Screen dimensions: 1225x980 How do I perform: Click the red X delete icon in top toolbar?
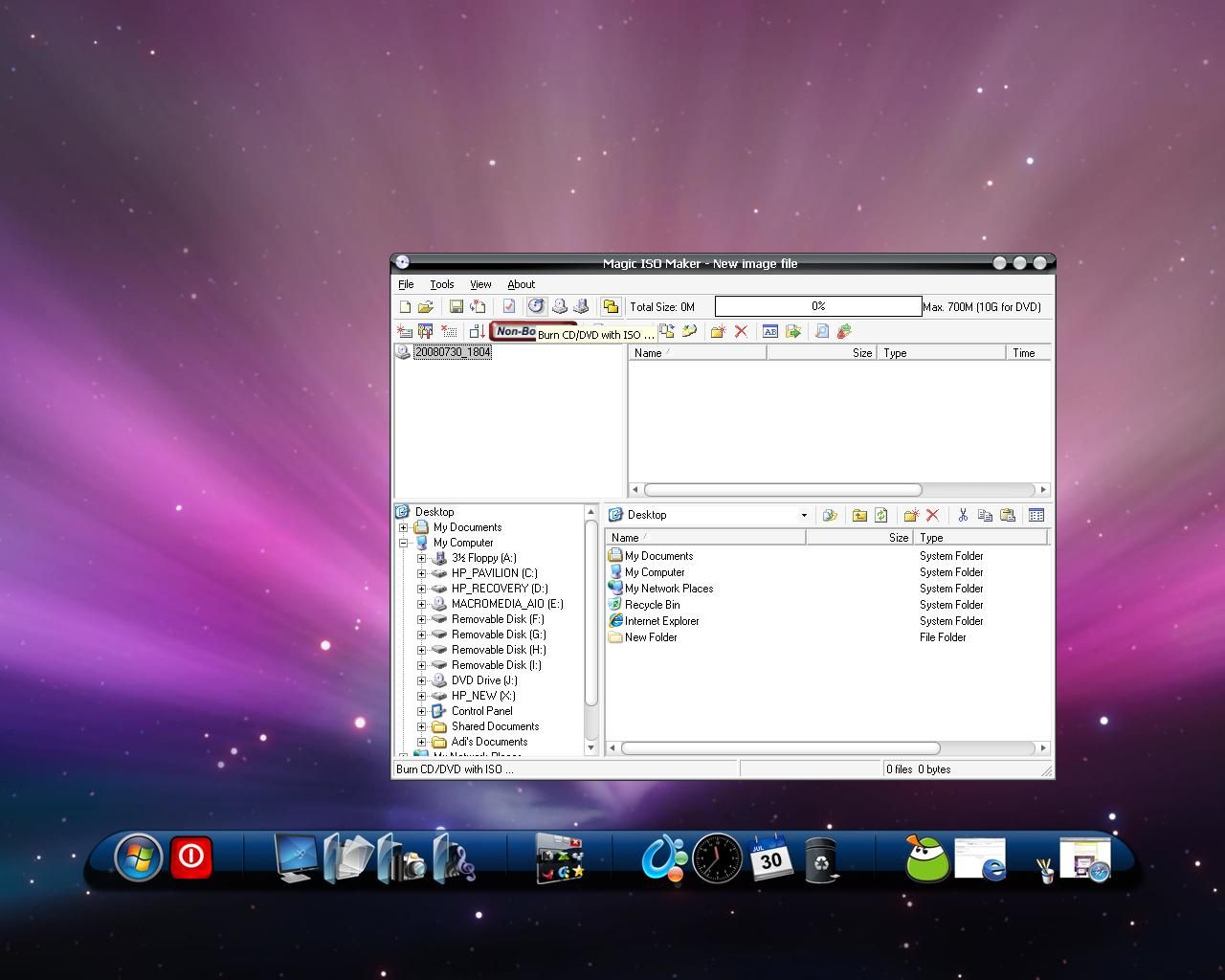pyautogui.click(x=741, y=331)
